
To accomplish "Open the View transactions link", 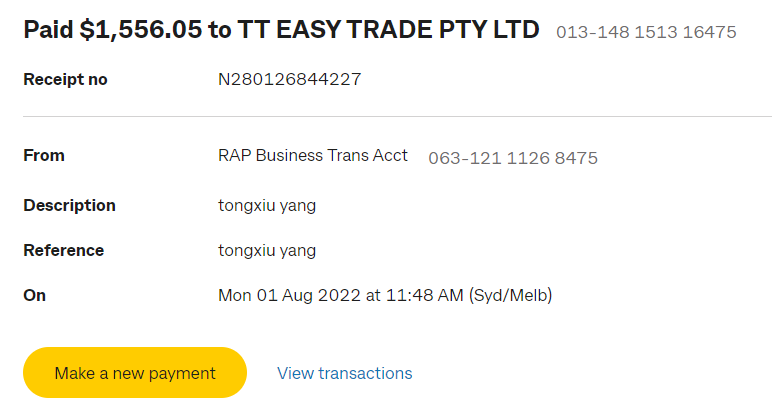I will (x=345, y=373).
